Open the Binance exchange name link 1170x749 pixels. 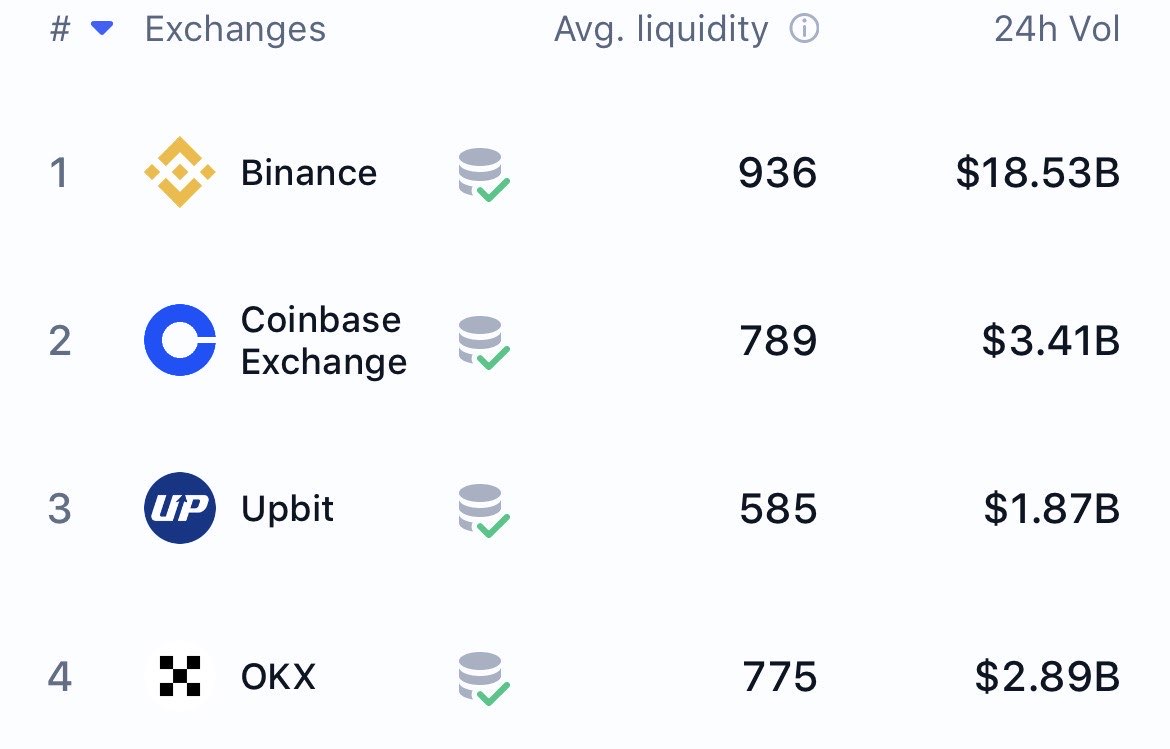(309, 172)
